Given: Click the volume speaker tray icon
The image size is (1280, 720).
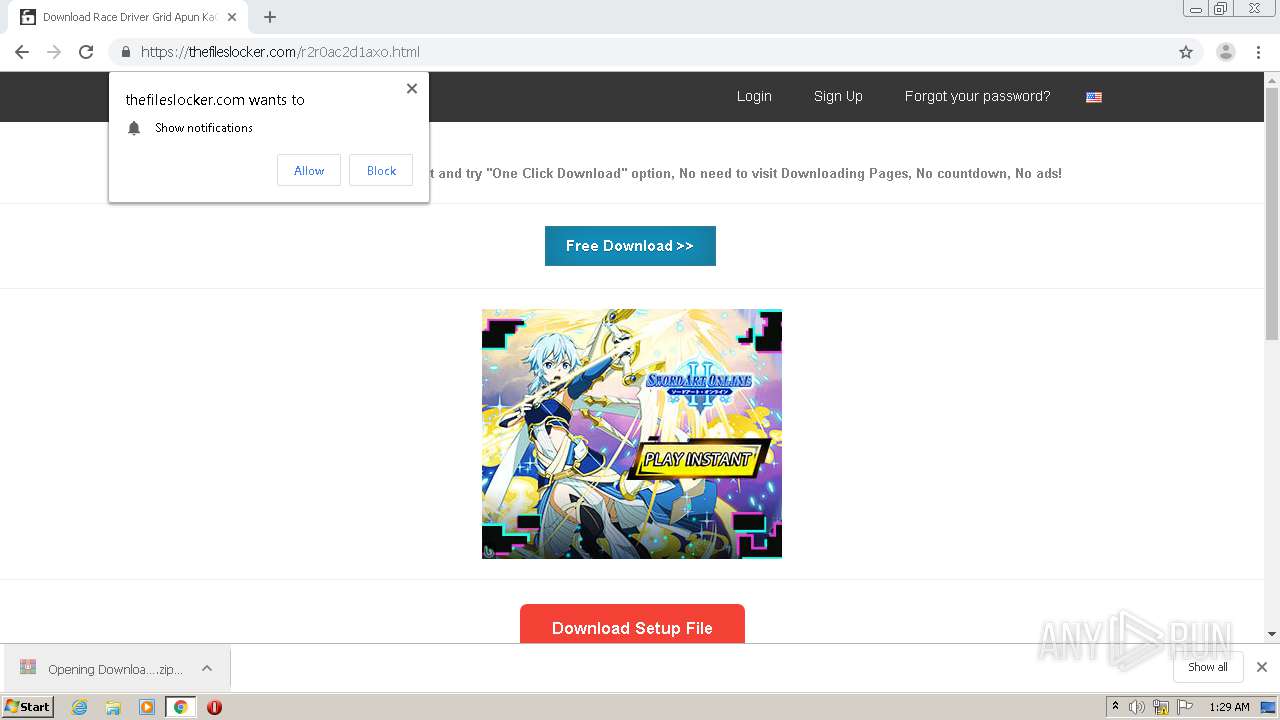Looking at the screenshot, I should pyautogui.click(x=1137, y=707).
